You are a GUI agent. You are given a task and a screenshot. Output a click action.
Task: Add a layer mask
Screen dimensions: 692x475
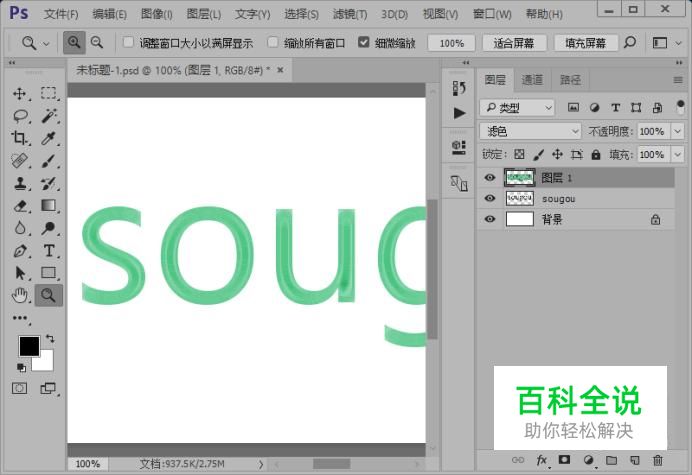click(564, 460)
